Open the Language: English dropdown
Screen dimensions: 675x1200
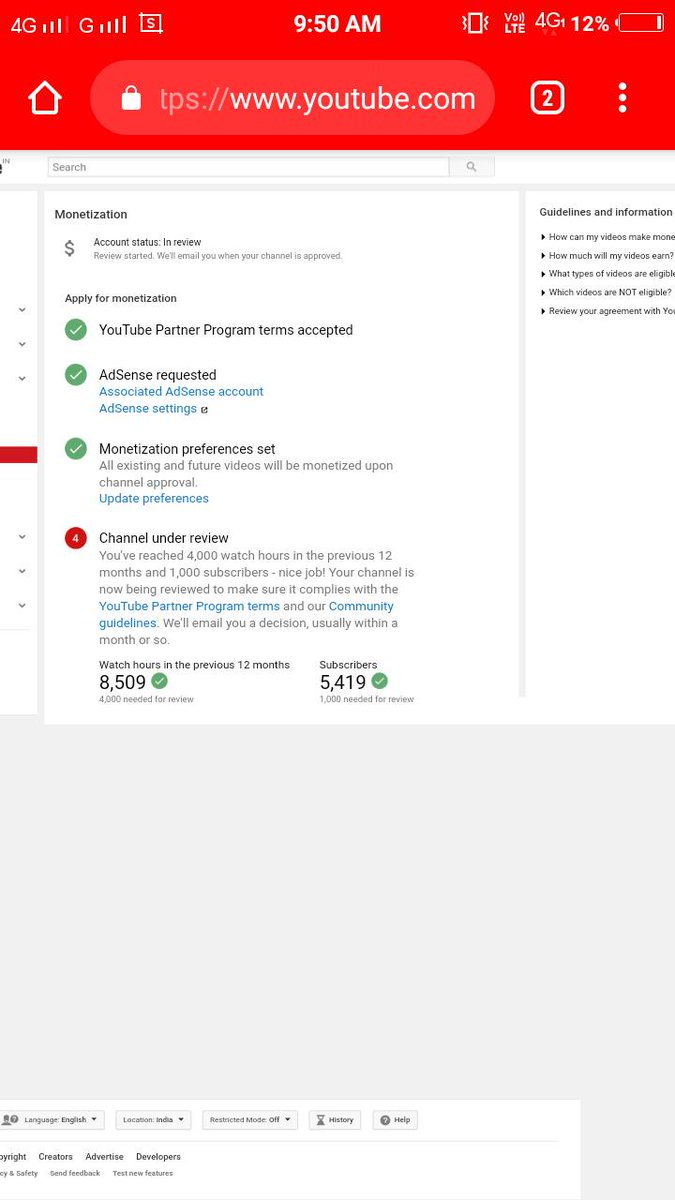52,1120
